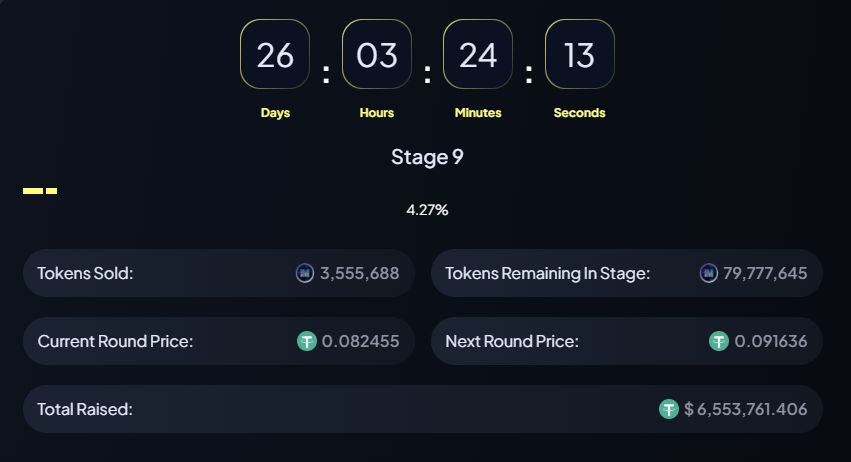Click the Tokens Remaining In Stage label
Image resolution: width=851 pixels, height=462 pixels.
(548, 273)
